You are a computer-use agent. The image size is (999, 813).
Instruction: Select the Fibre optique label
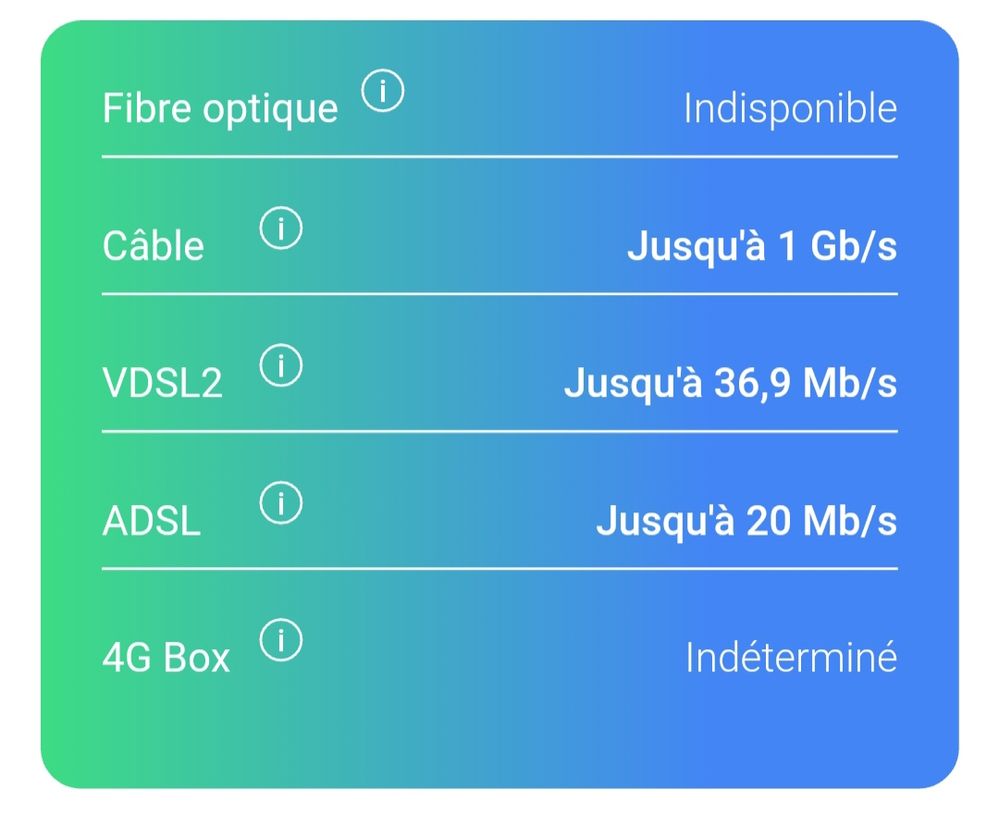(220, 108)
